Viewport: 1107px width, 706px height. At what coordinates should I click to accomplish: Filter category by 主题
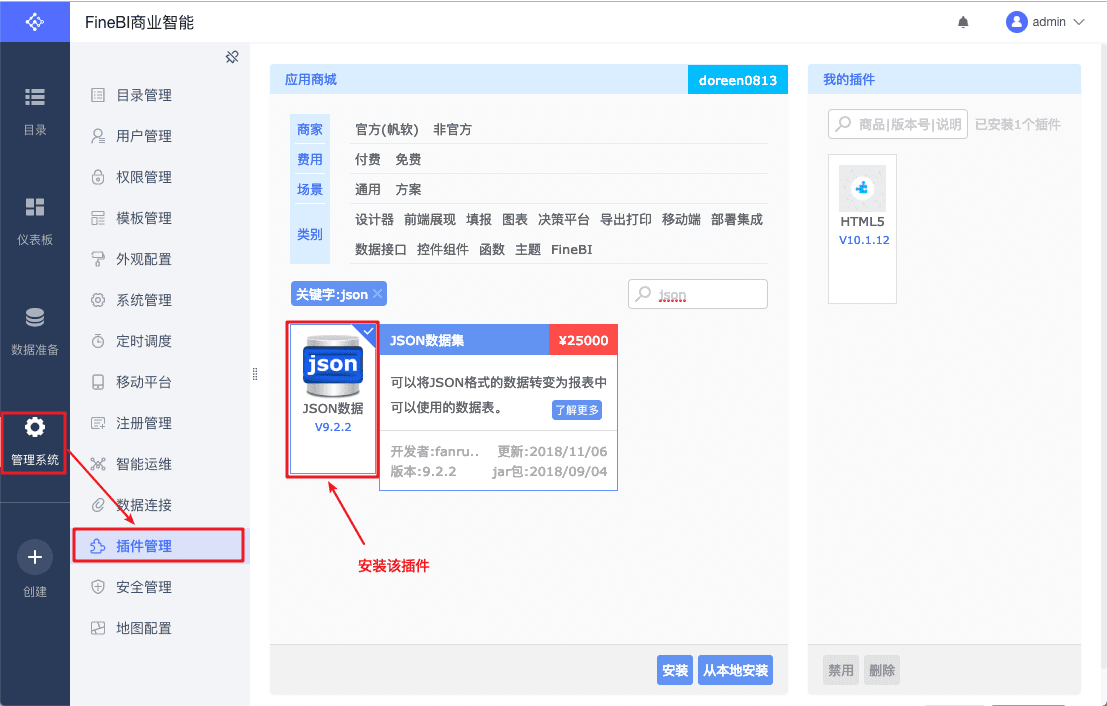point(528,249)
